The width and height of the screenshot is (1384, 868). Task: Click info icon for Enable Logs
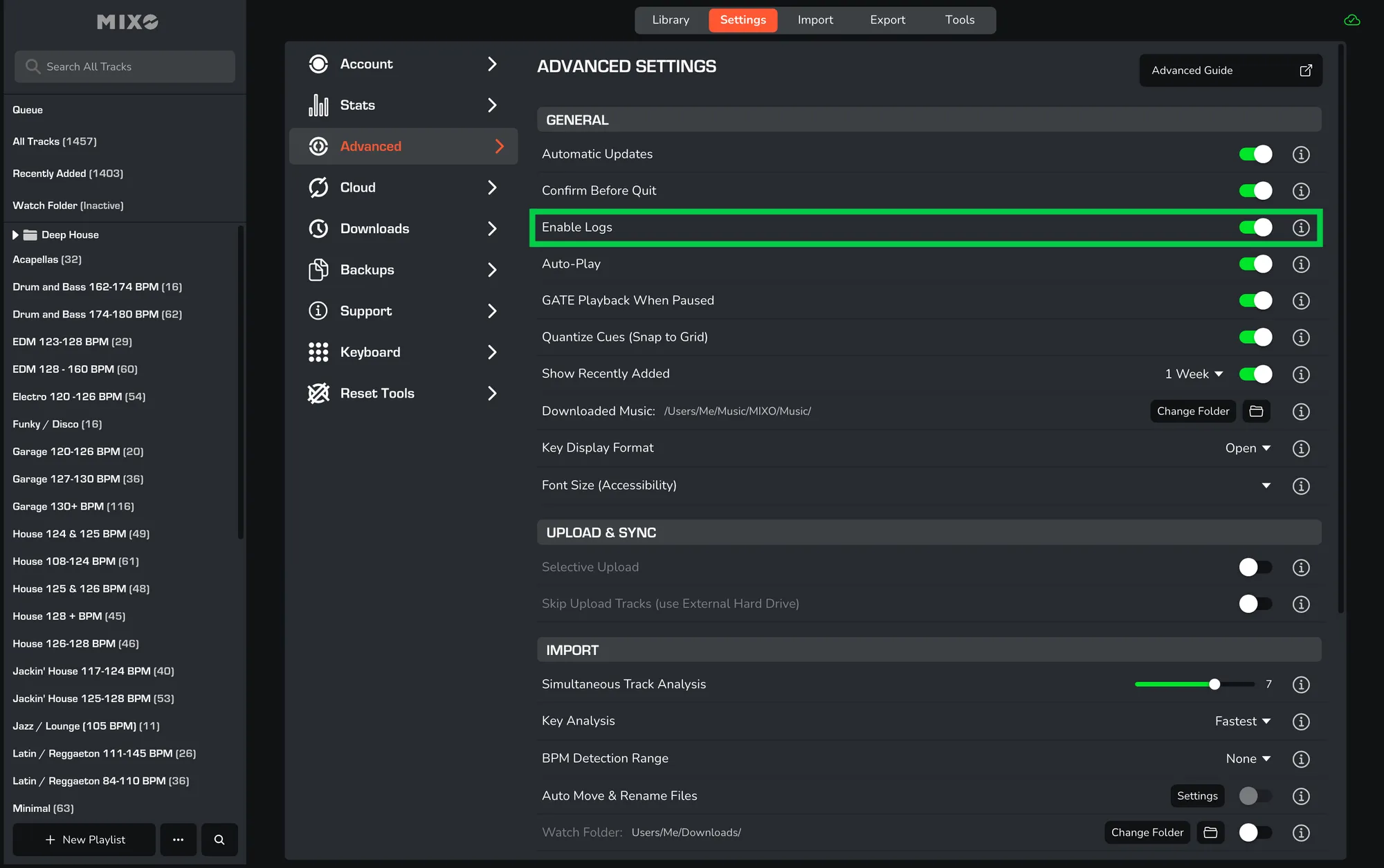click(x=1300, y=228)
